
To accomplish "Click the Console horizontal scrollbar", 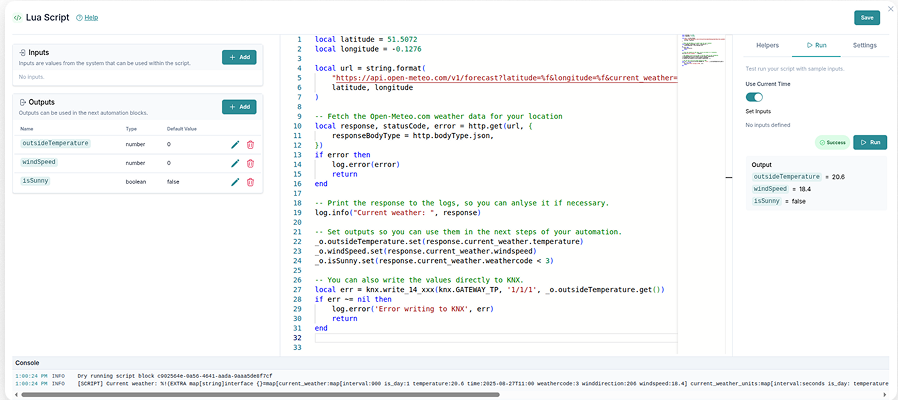I will click(x=261, y=394).
